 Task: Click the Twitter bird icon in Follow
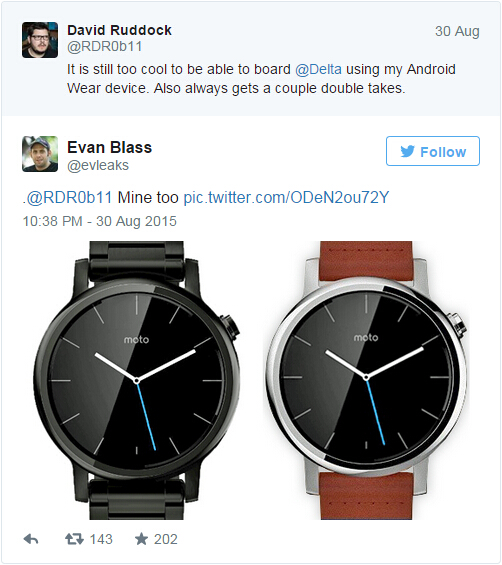[x=407, y=151]
